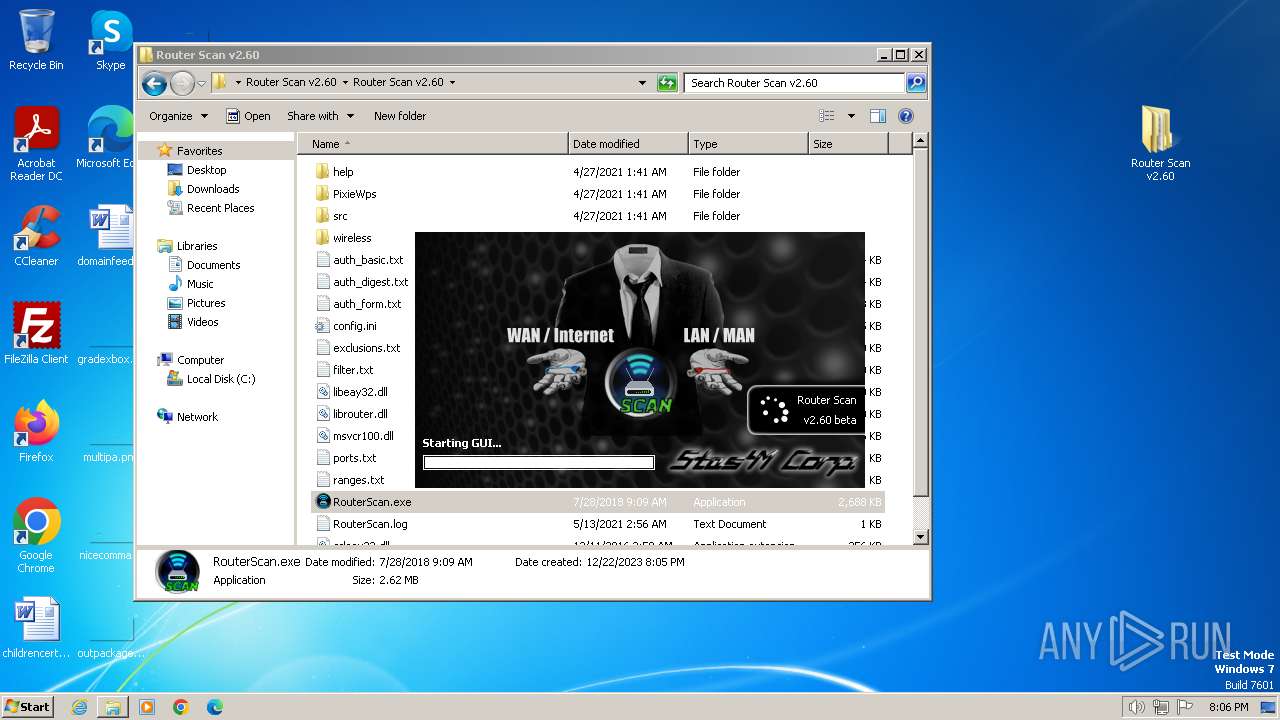Open recent pages dropdown next to Forward
The width and height of the screenshot is (1280, 720).
[x=202, y=83]
